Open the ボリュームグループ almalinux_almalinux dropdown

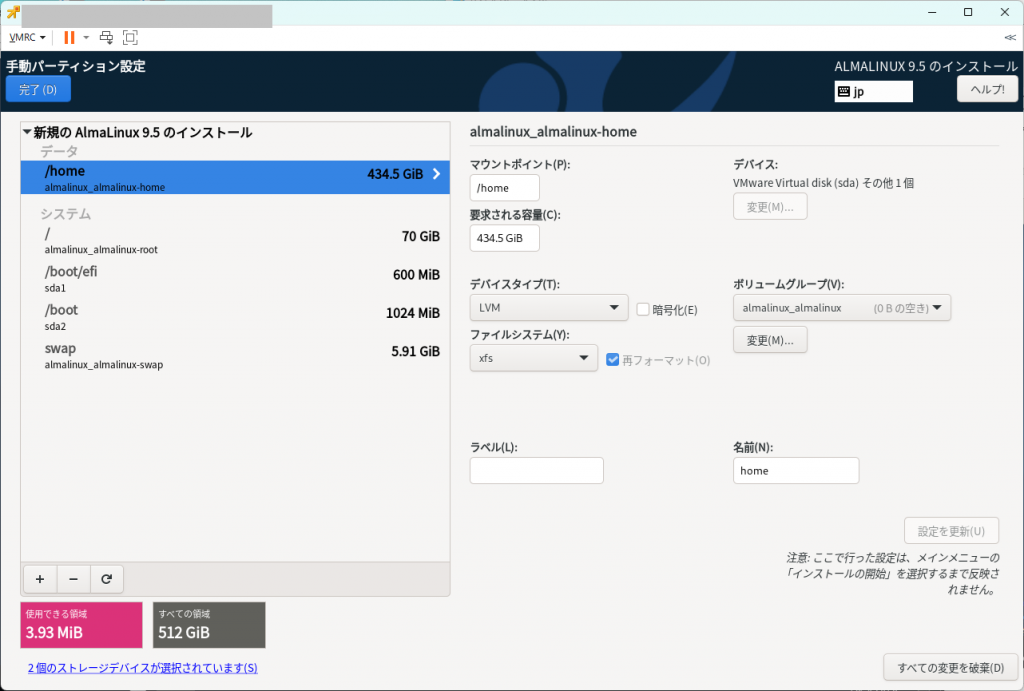842,308
